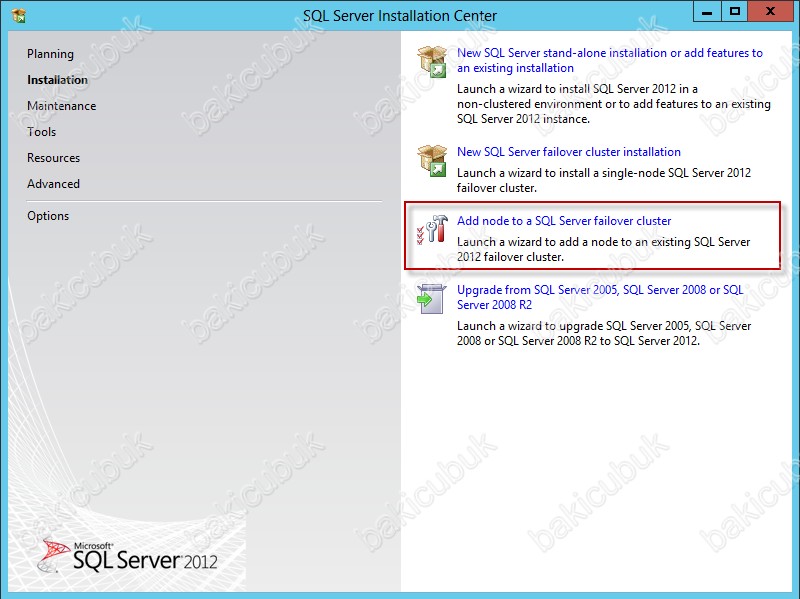This screenshot has width=800, height=599.
Task: Minimize the SQL Server Installation Center window
Action: point(707,12)
